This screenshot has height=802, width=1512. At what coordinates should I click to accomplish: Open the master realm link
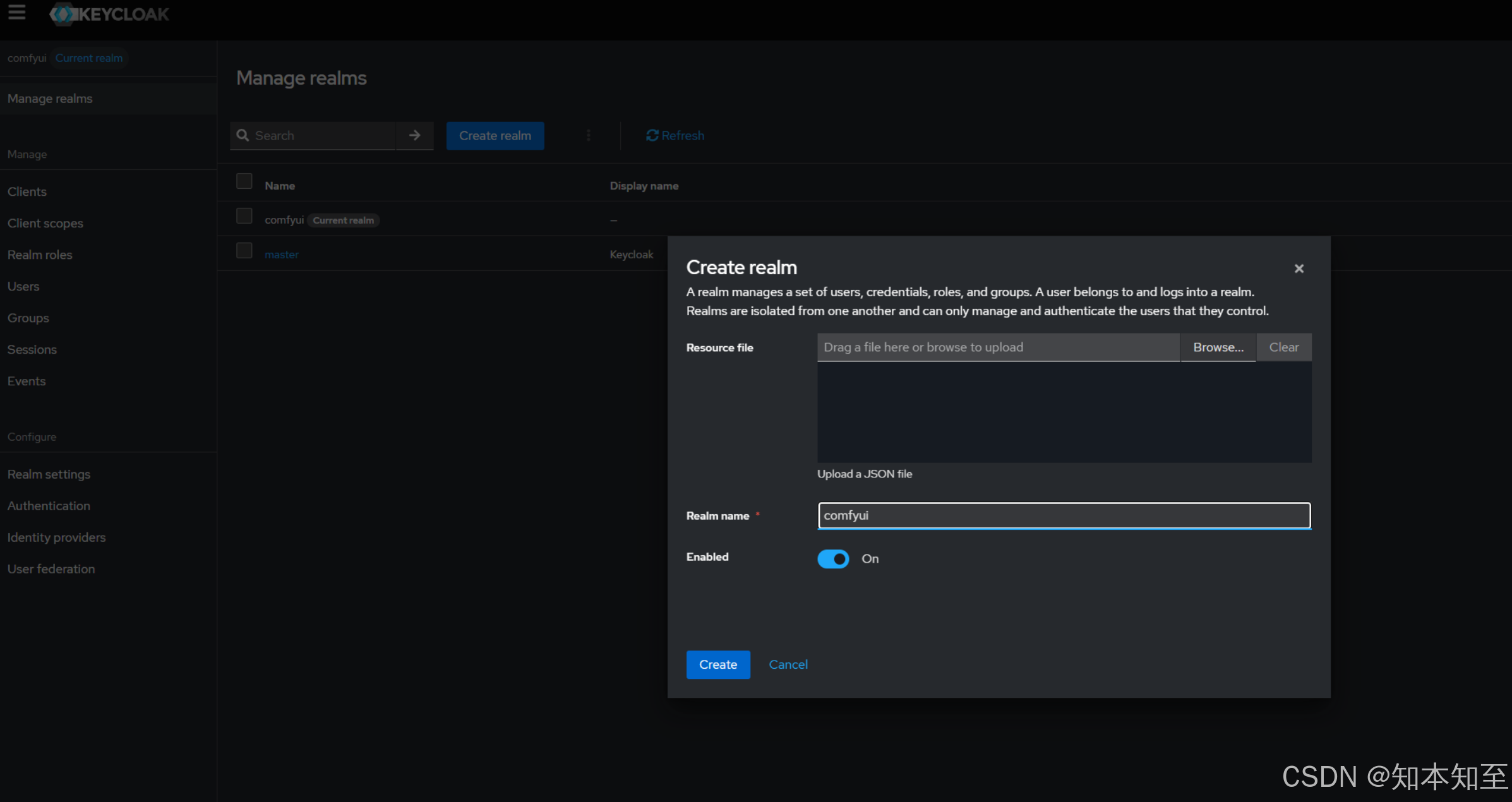click(x=282, y=254)
